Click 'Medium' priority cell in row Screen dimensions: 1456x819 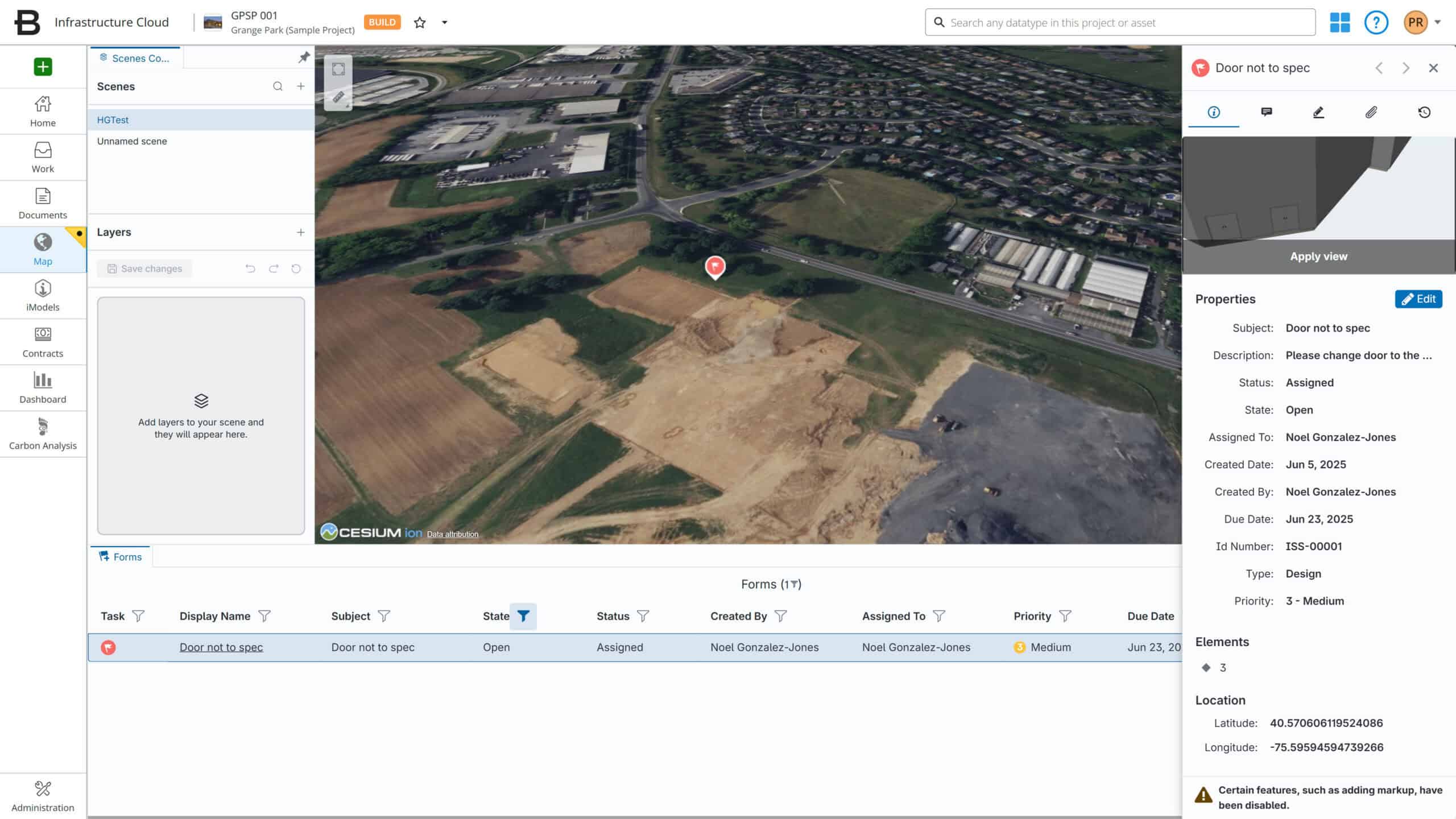click(x=1042, y=647)
